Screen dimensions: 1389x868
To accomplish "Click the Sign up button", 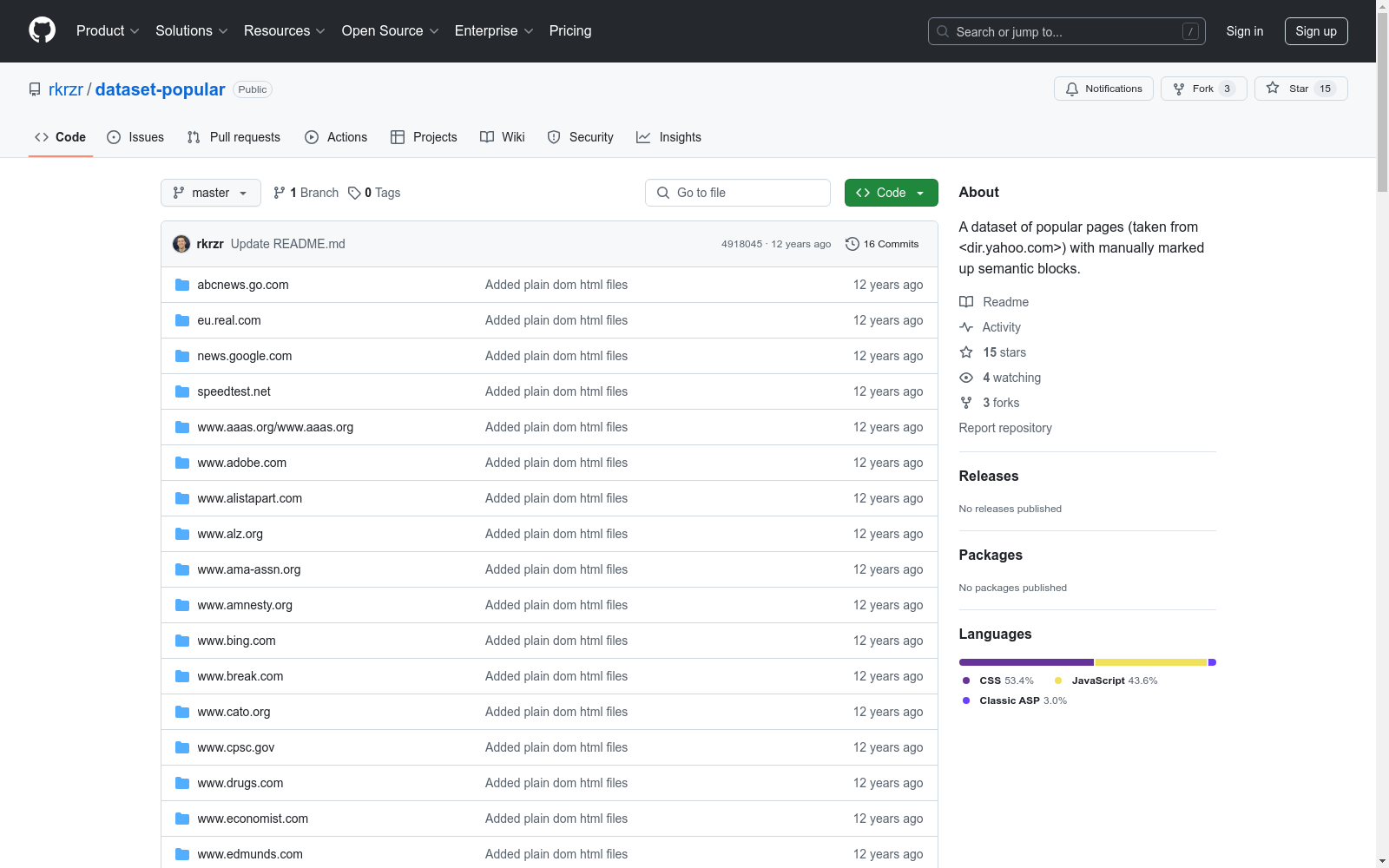I will point(1316,31).
